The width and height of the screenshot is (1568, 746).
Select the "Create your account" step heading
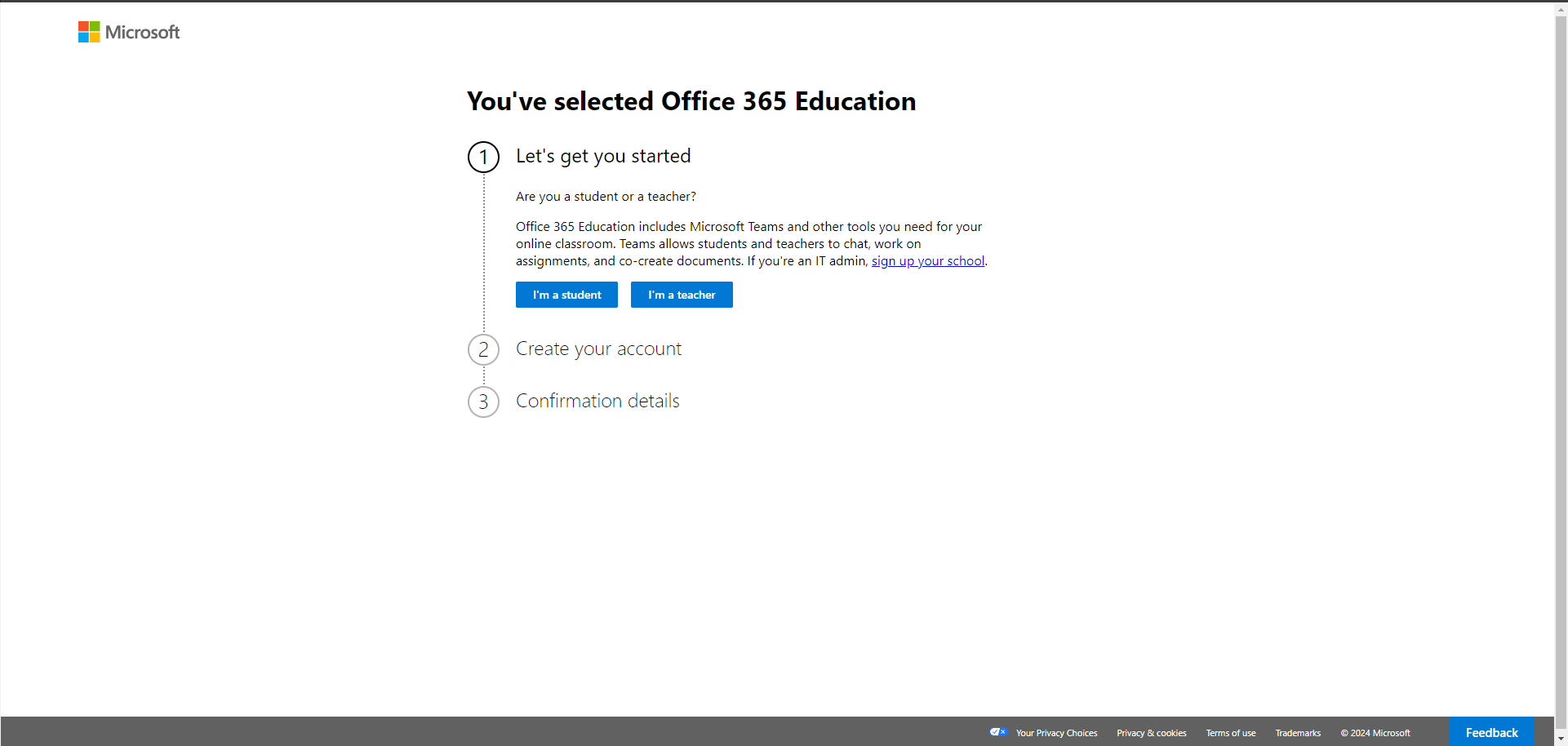(598, 349)
